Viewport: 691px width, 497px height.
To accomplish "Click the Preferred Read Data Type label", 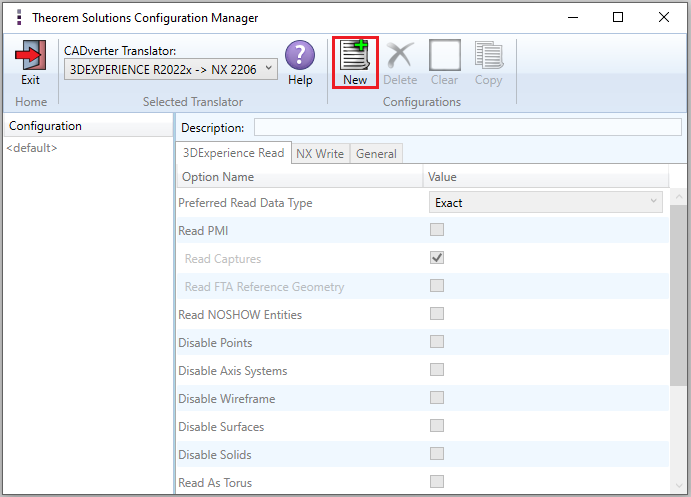I will click(245, 203).
